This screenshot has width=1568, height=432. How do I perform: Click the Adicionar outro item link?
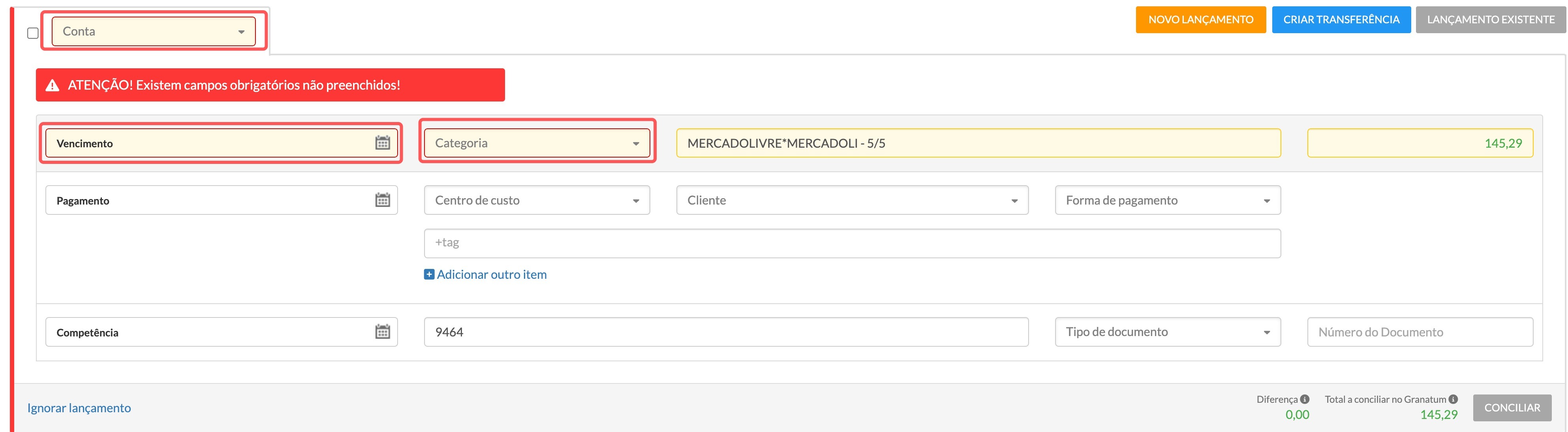click(x=492, y=274)
